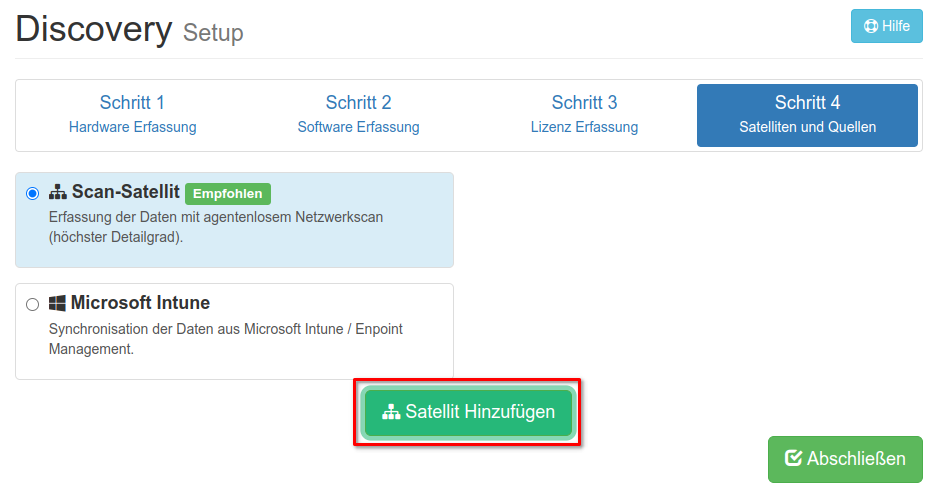The height and width of the screenshot is (497, 932).
Task: Finish setup with the Abschließen button
Action: tap(845, 459)
